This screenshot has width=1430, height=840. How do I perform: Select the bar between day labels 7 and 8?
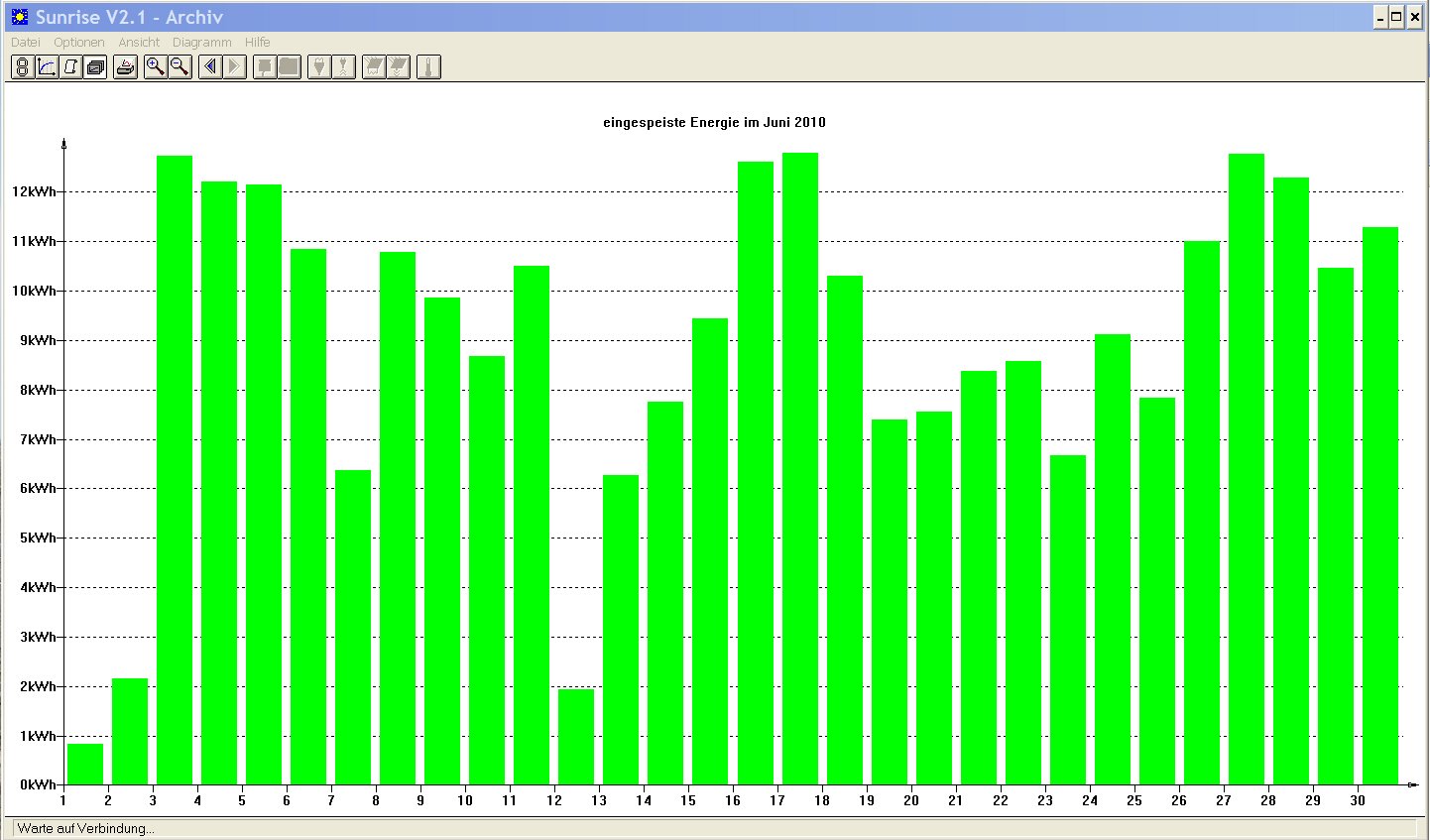(x=353, y=628)
